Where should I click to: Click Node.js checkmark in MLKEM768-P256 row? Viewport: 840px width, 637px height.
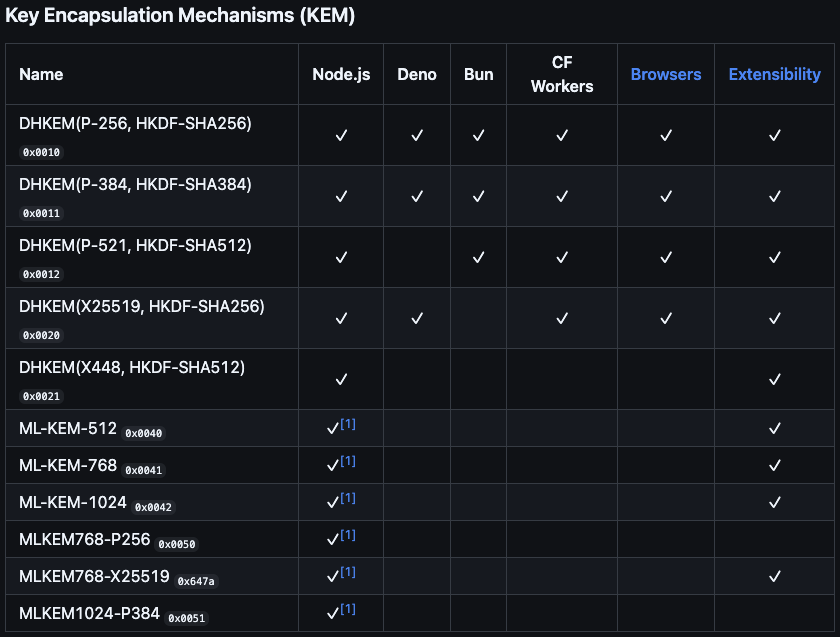[x=333, y=540]
